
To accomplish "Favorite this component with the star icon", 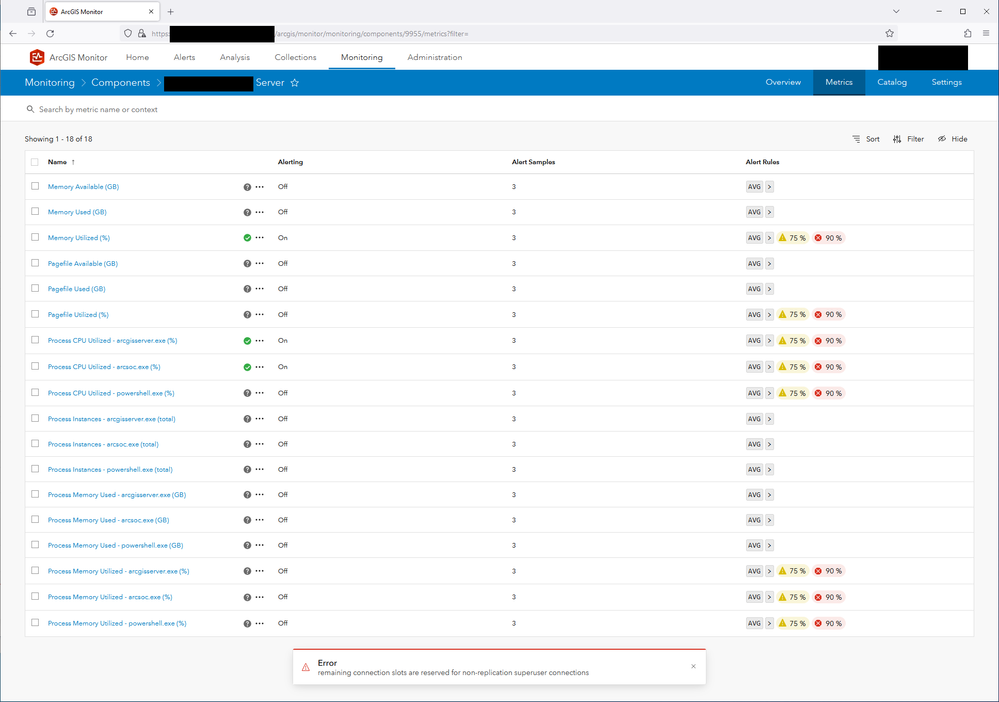I will point(294,83).
